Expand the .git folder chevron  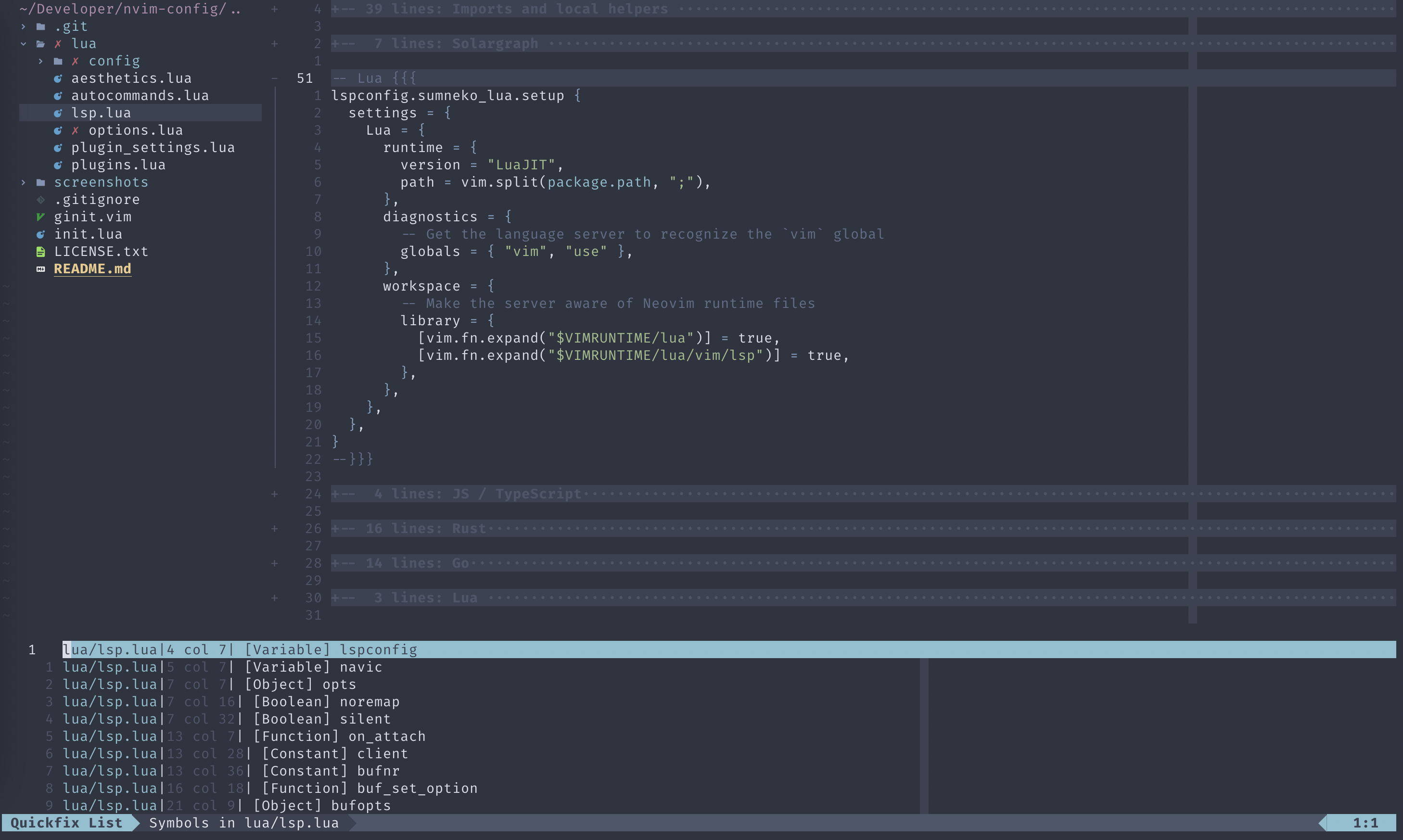pos(23,26)
